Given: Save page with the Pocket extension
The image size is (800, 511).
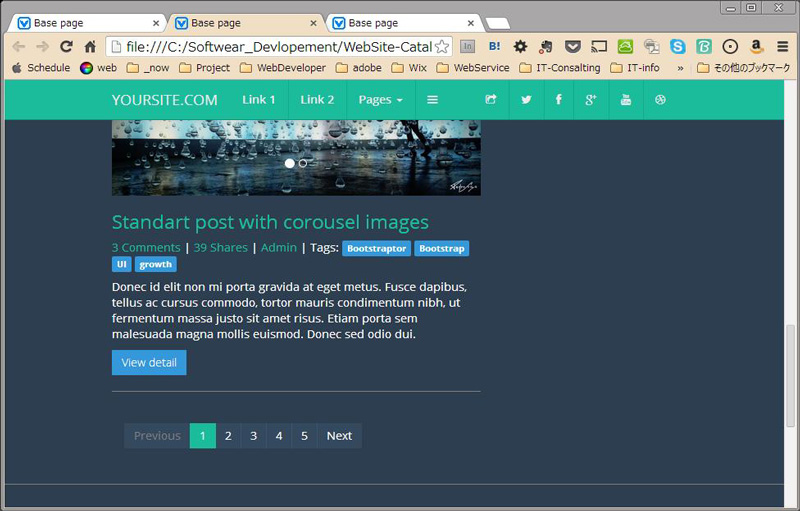Looking at the screenshot, I should [x=572, y=47].
